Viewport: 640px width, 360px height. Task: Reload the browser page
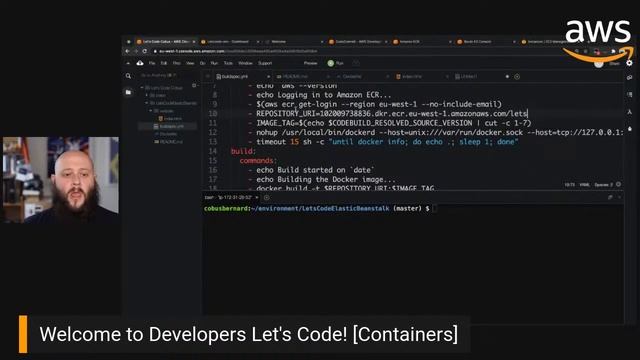tap(144, 51)
